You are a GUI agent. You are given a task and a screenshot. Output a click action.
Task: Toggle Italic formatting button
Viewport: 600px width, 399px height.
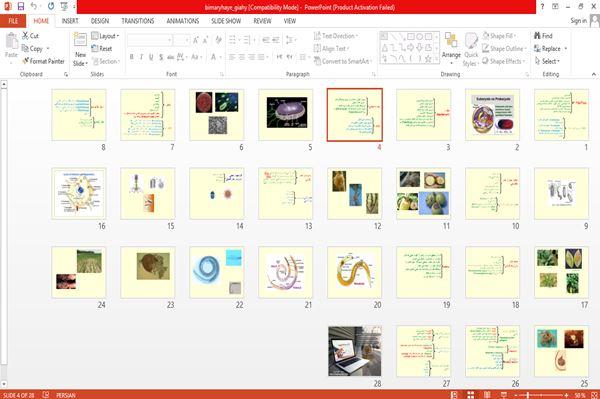coord(142,57)
